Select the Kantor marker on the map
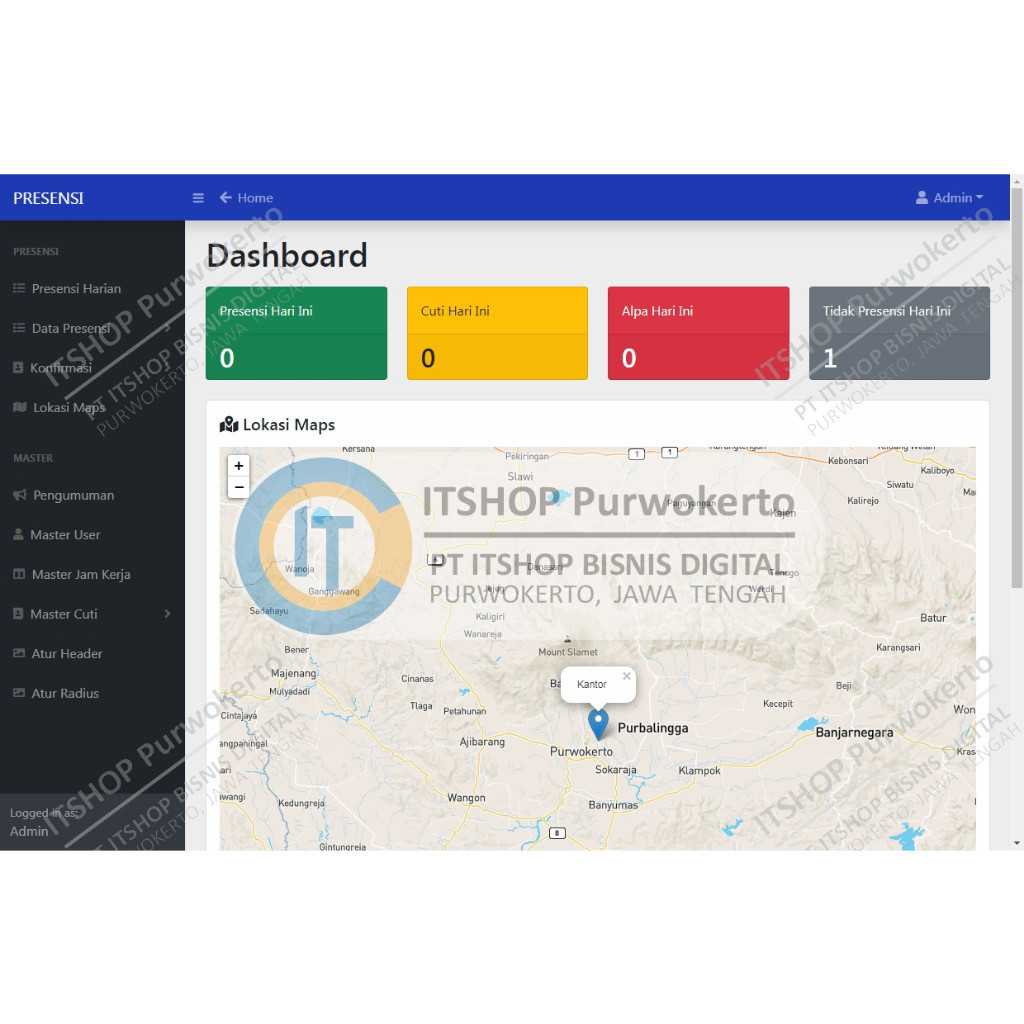The image size is (1024, 1024). 598,722
